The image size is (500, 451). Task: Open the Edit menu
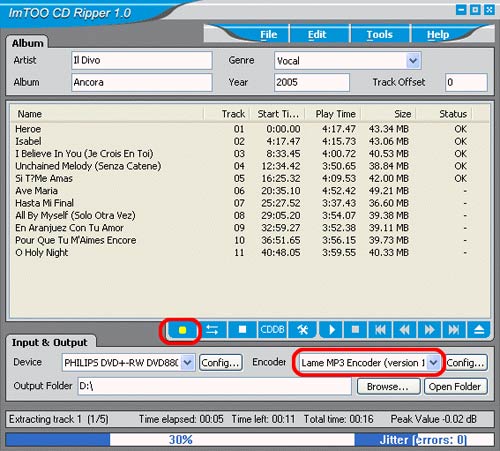pos(317,34)
